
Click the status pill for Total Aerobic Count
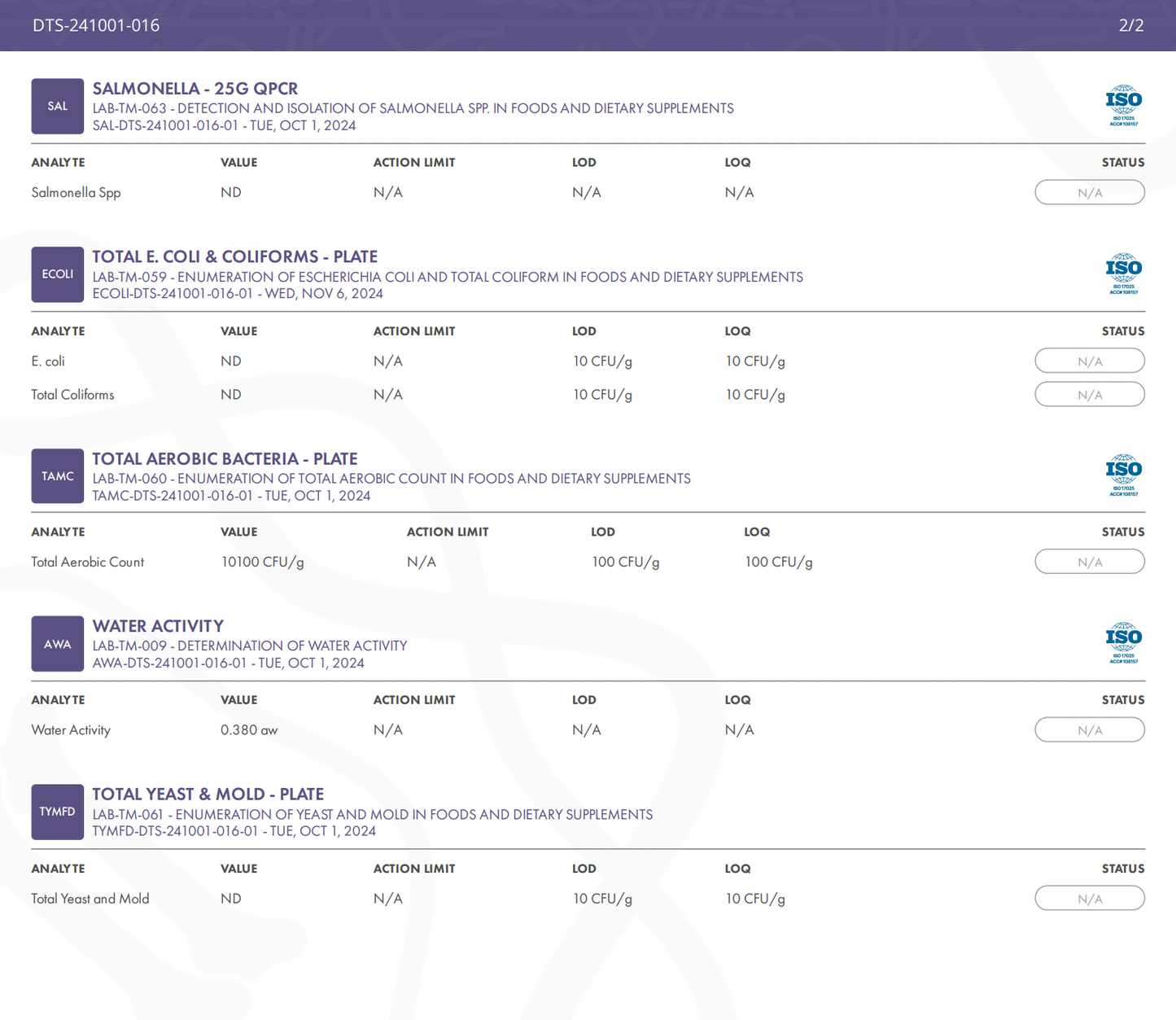(x=1089, y=562)
